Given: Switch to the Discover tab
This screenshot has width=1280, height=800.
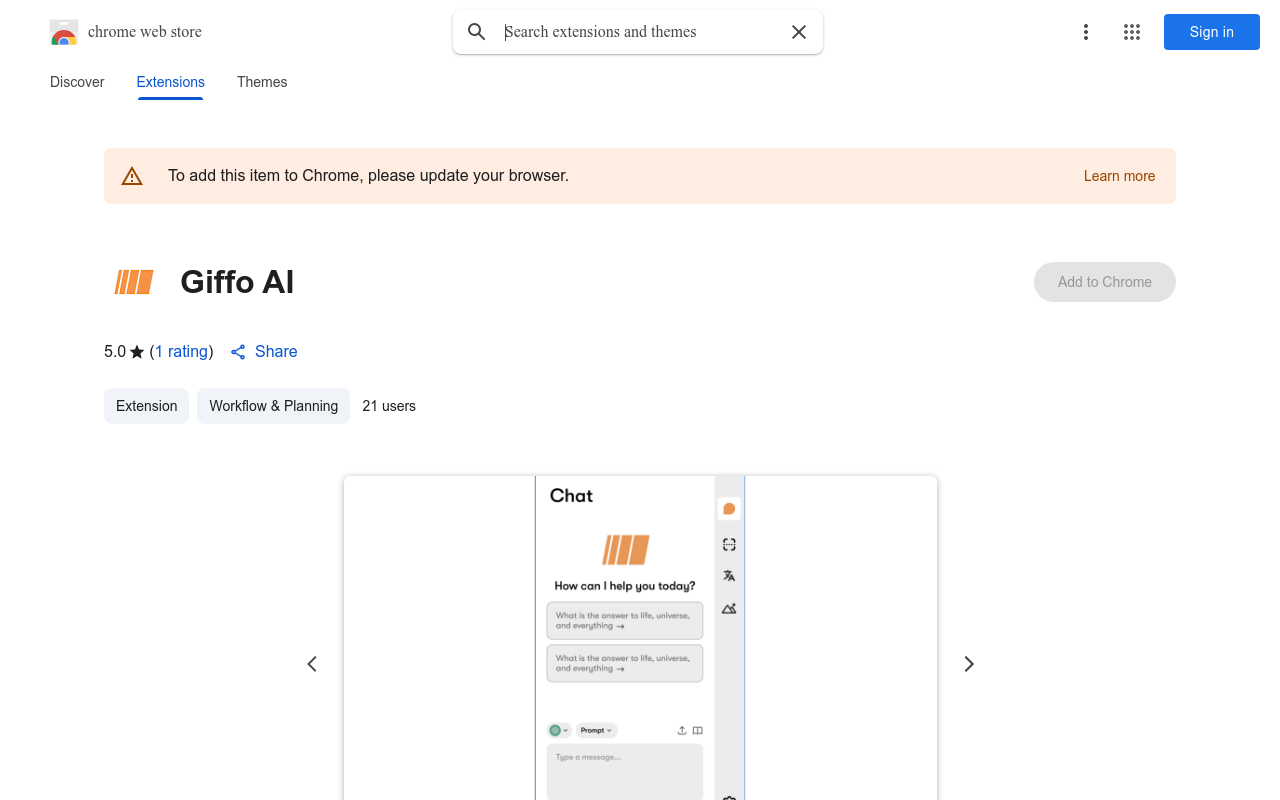Looking at the screenshot, I should pyautogui.click(x=77, y=82).
